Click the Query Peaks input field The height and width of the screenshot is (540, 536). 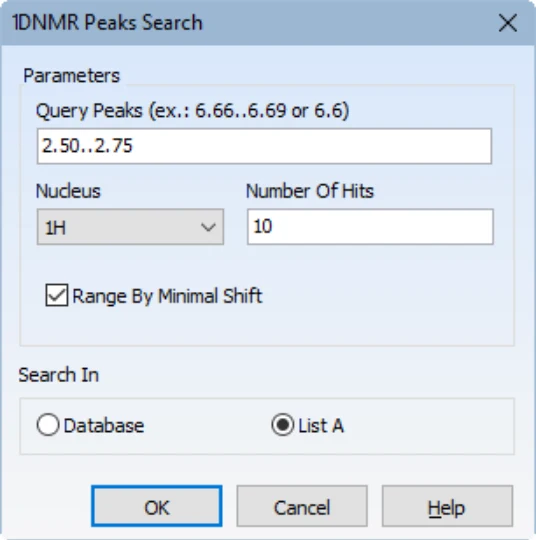[x=264, y=146]
